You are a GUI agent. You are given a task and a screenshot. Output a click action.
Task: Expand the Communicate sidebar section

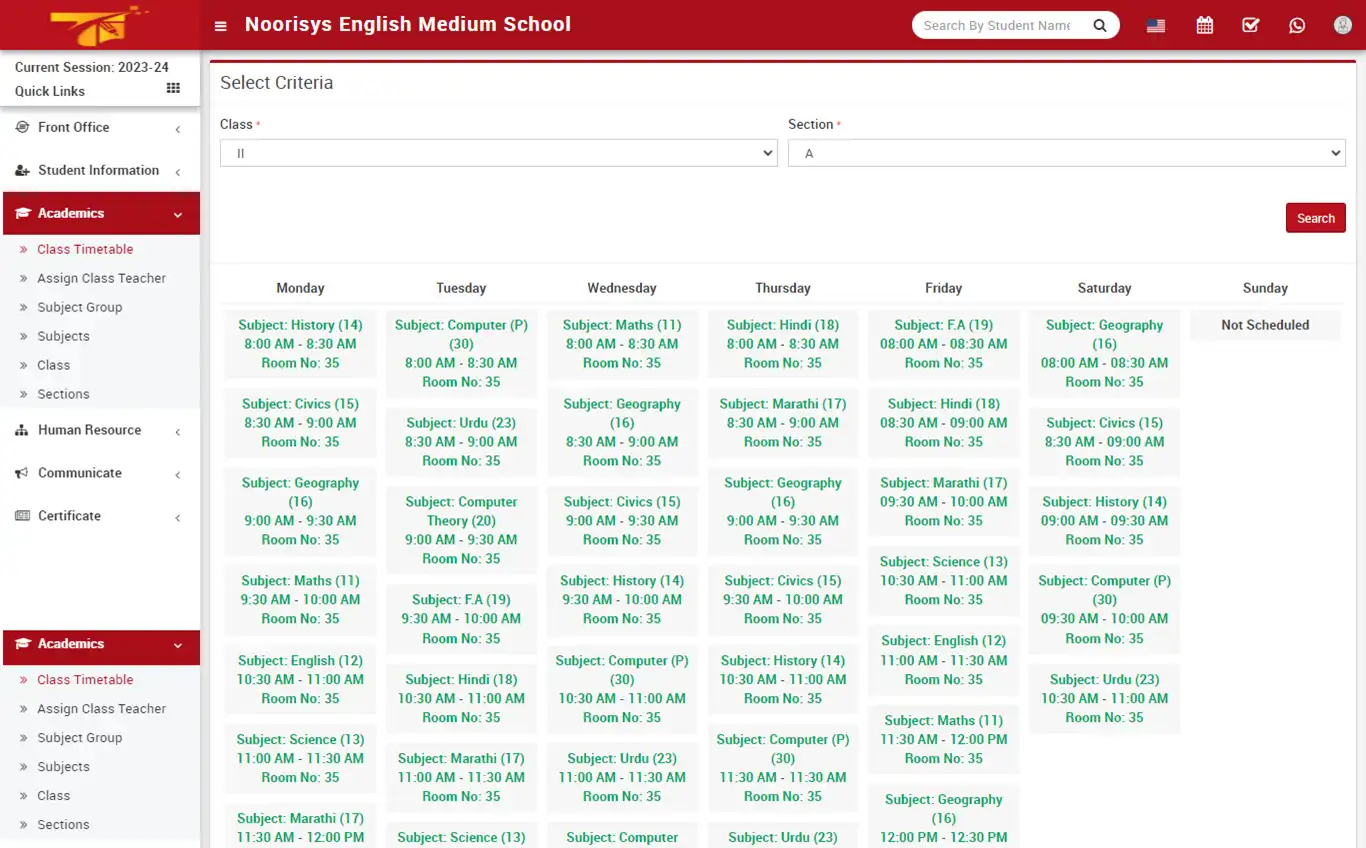point(80,473)
